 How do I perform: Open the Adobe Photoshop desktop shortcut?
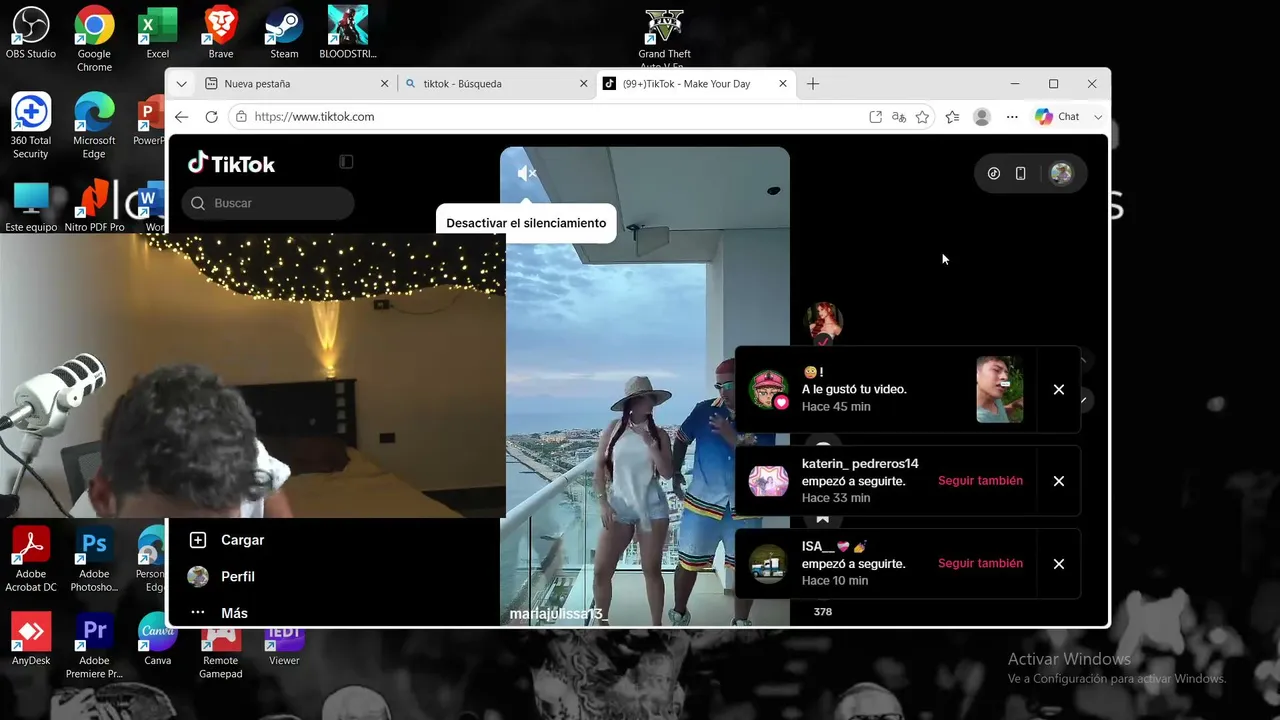click(x=94, y=560)
